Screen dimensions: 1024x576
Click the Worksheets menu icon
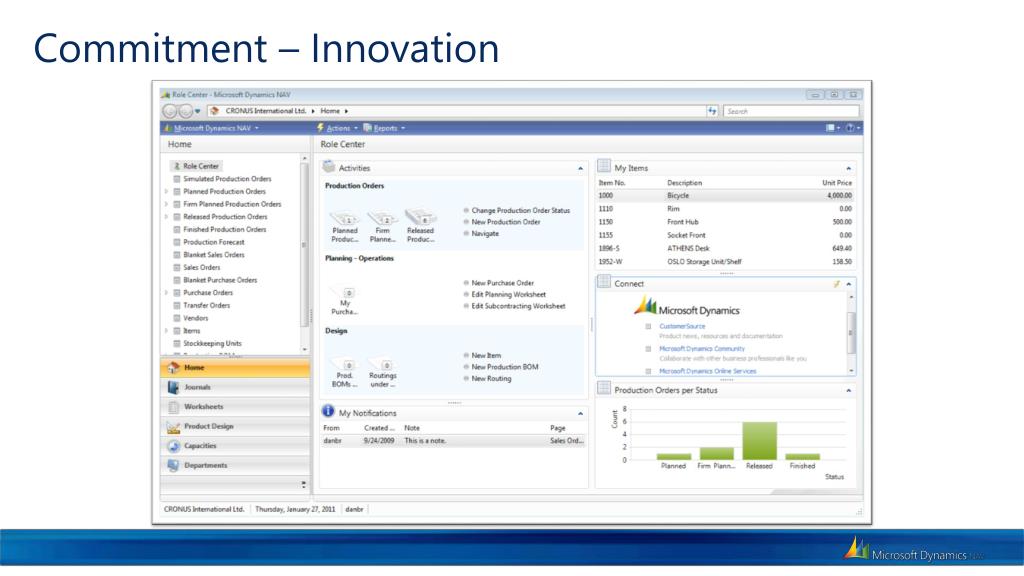tap(173, 407)
